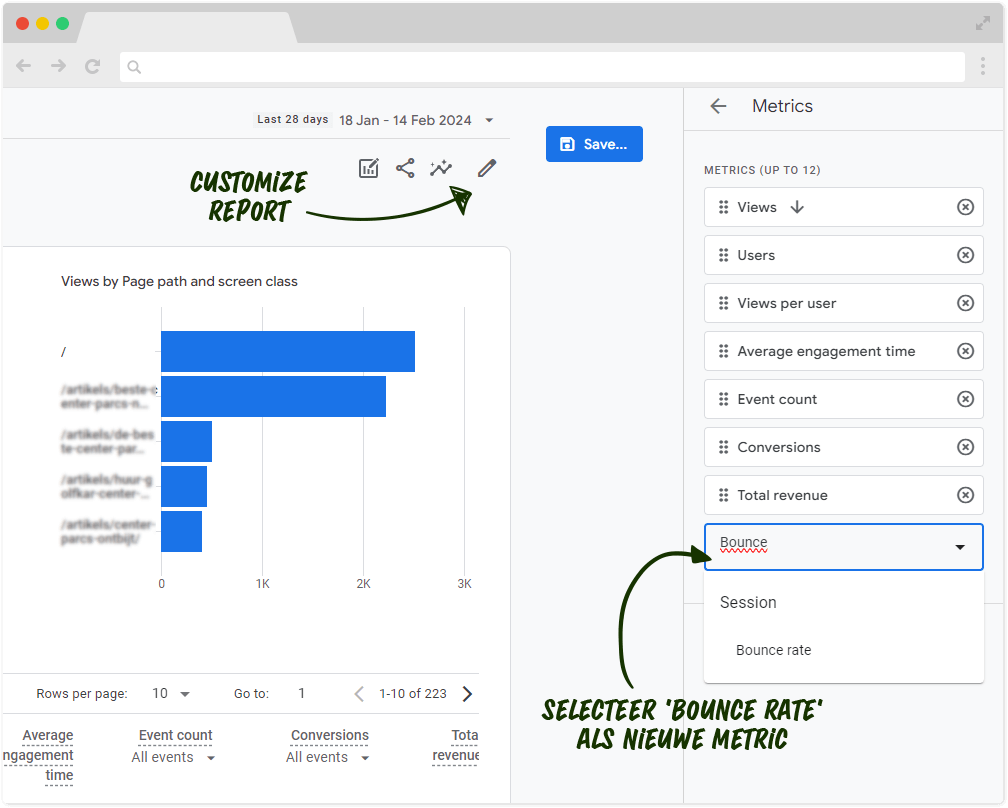Image resolution: width=1008 pixels, height=808 pixels.
Task: Toggle the sort arrow on Views metric
Action: click(x=797, y=207)
